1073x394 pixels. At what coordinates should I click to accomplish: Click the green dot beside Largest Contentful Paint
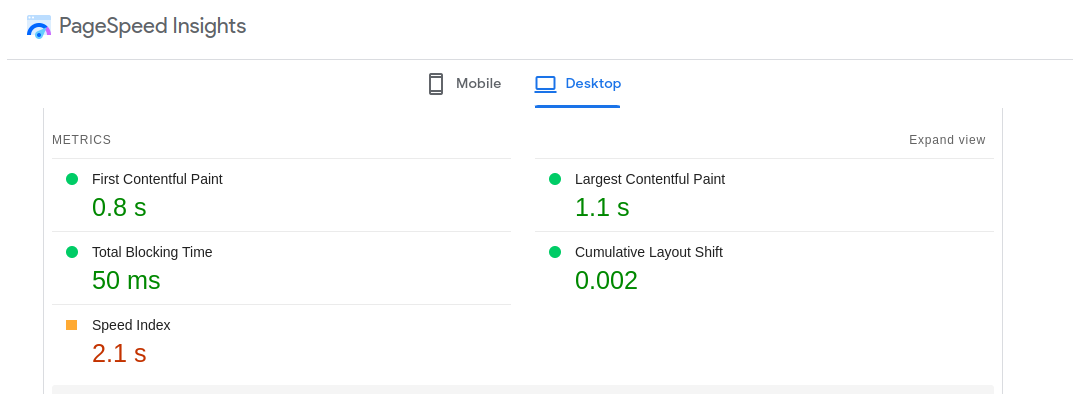click(x=555, y=179)
